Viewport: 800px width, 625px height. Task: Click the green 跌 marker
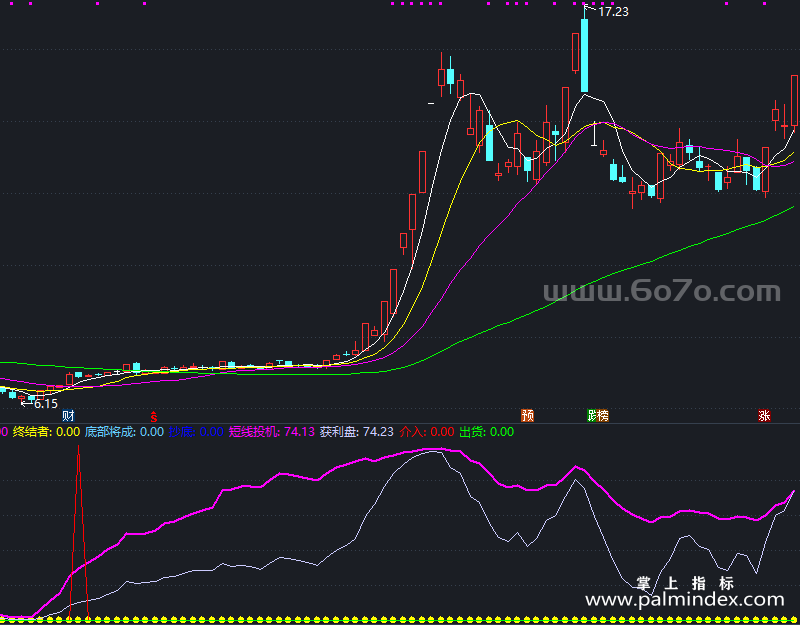point(592,416)
